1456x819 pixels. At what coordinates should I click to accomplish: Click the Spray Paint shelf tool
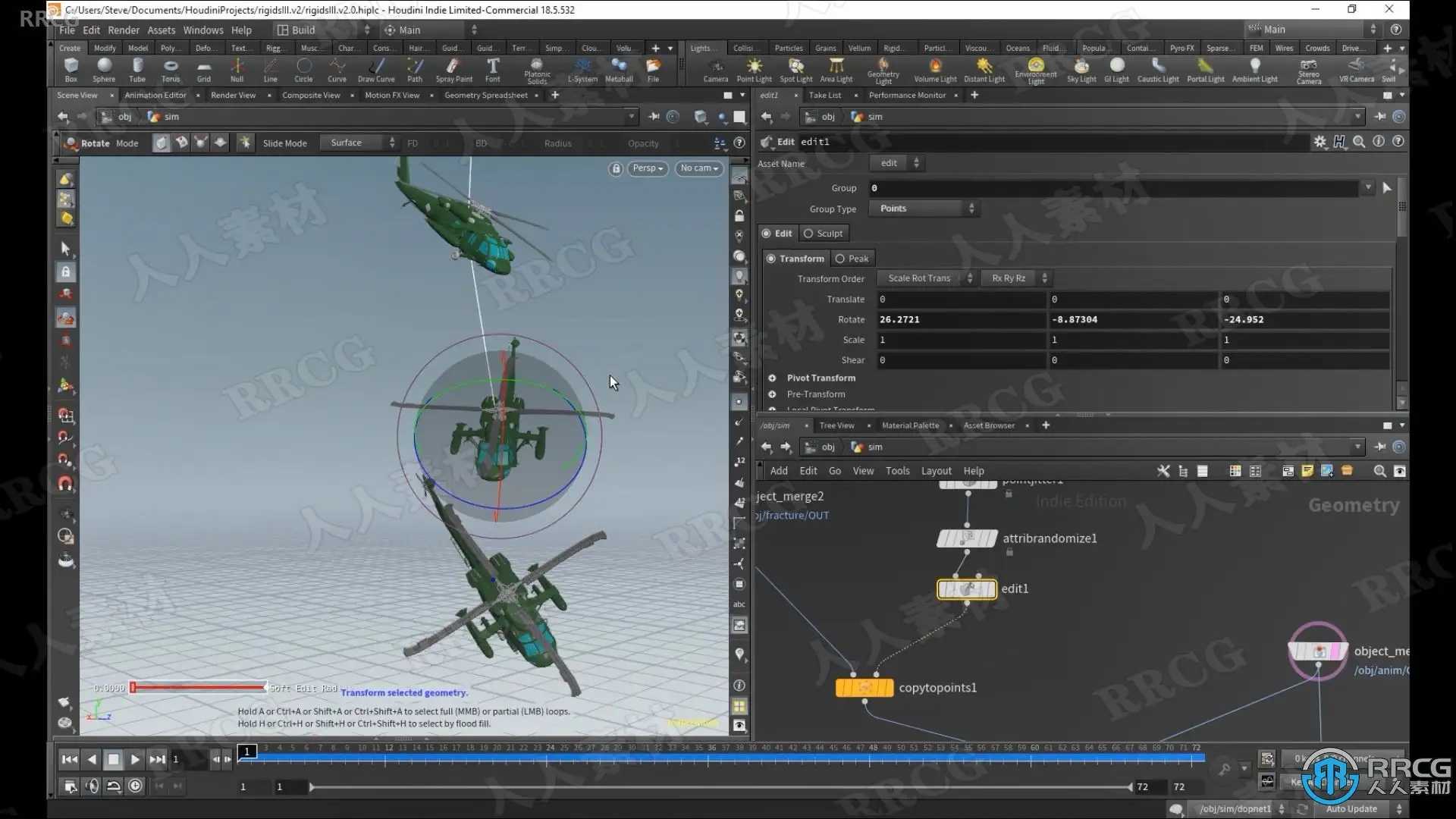[453, 69]
